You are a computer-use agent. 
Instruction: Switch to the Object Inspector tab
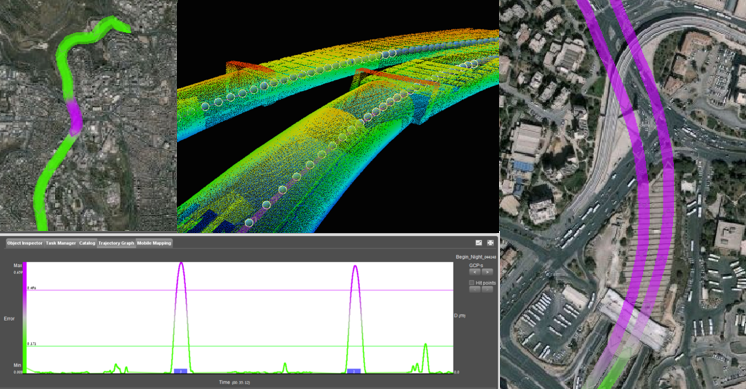coord(25,243)
